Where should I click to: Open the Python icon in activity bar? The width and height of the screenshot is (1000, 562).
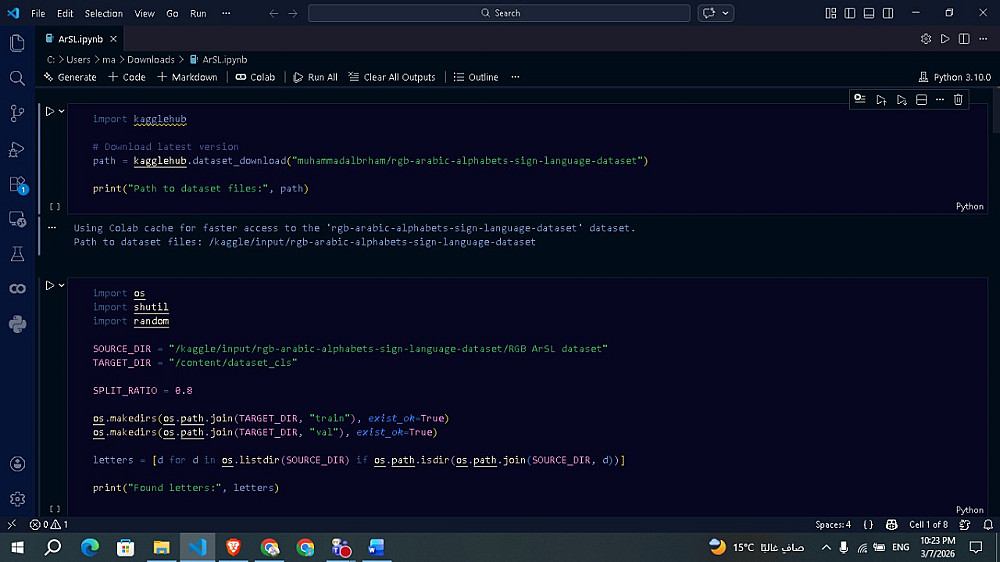pos(16,323)
